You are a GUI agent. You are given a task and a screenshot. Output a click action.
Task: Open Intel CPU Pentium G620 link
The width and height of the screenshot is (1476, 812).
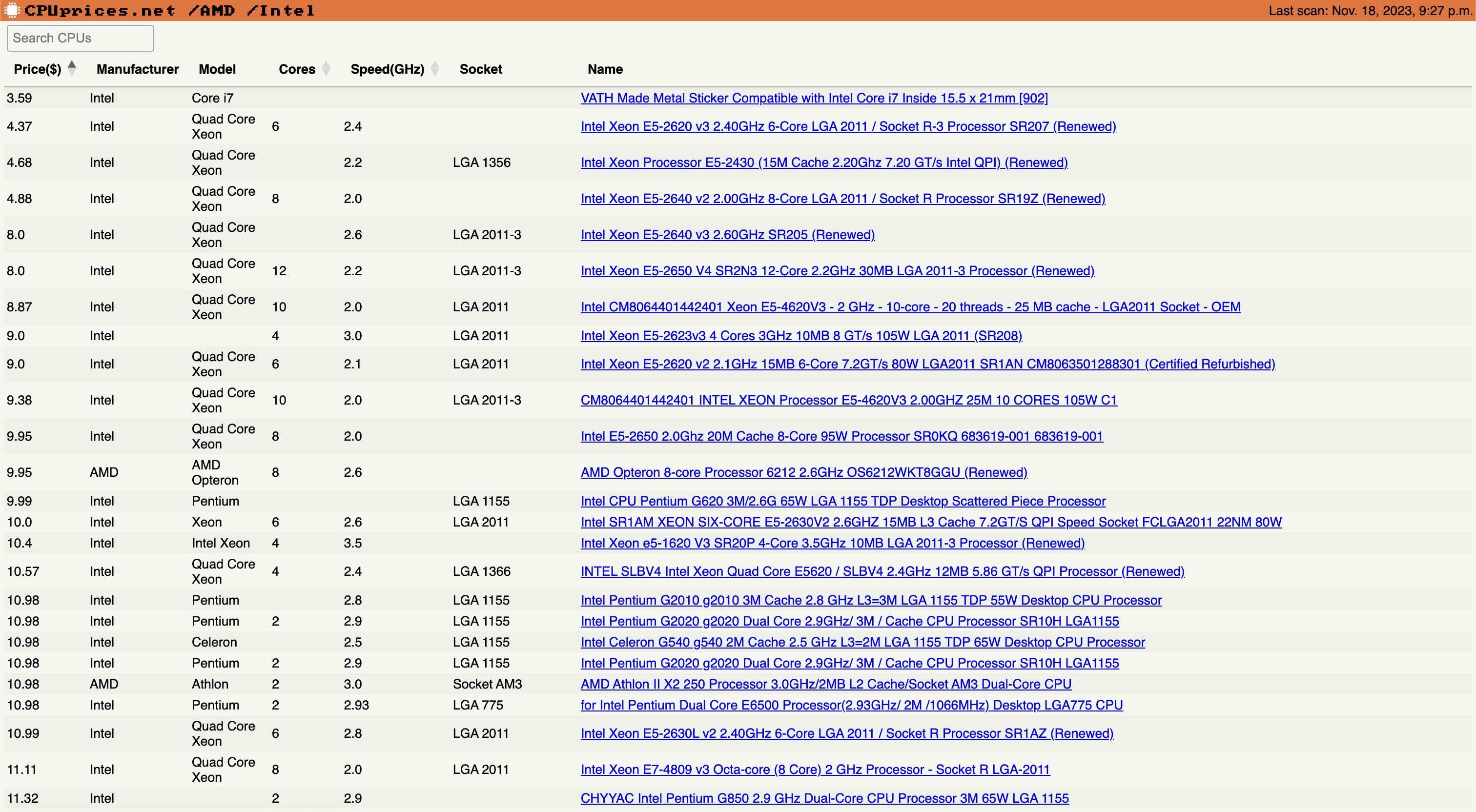pyautogui.click(x=843, y=501)
